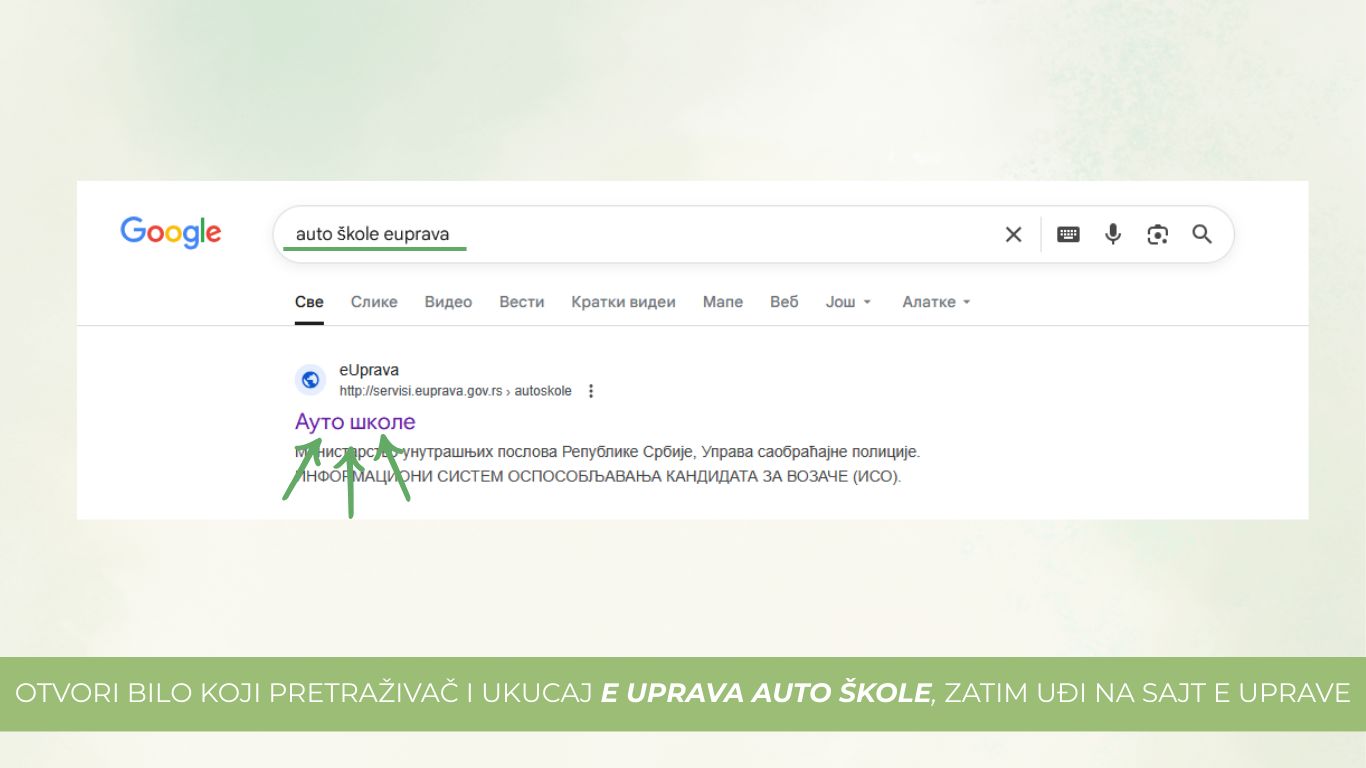Screen dimensions: 1366x768
Task: Select the Веб filter tab
Action: click(784, 302)
